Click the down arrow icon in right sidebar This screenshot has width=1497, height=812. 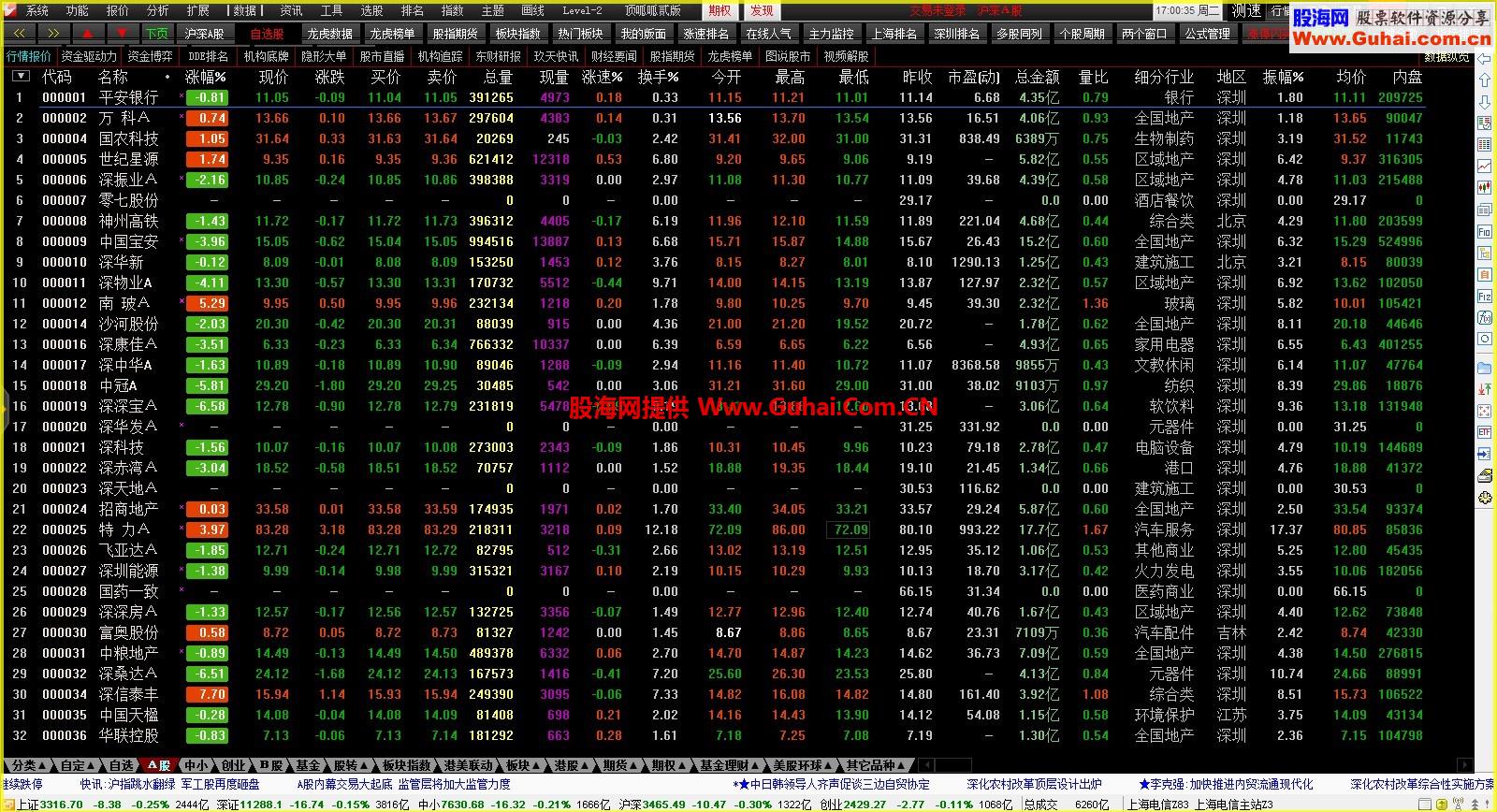1485,102
